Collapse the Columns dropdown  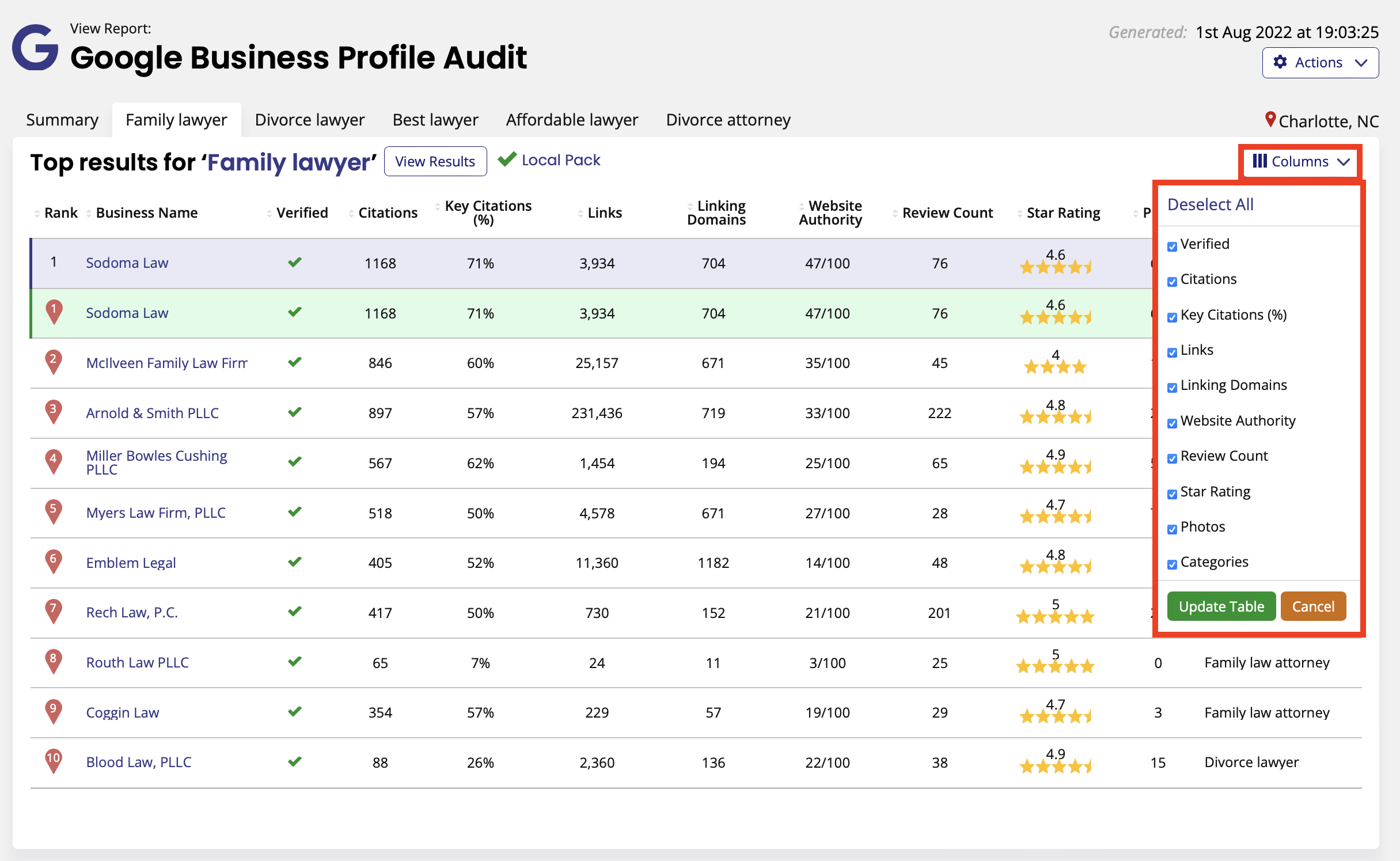click(1301, 161)
